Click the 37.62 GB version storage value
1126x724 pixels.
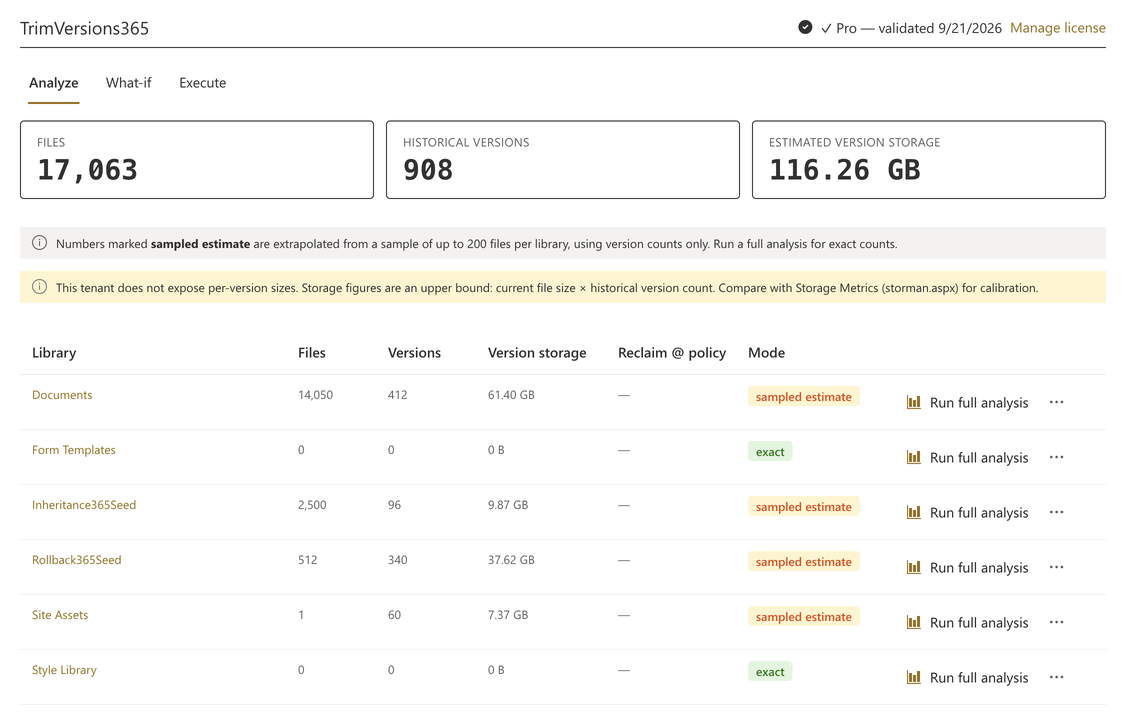[511, 560]
